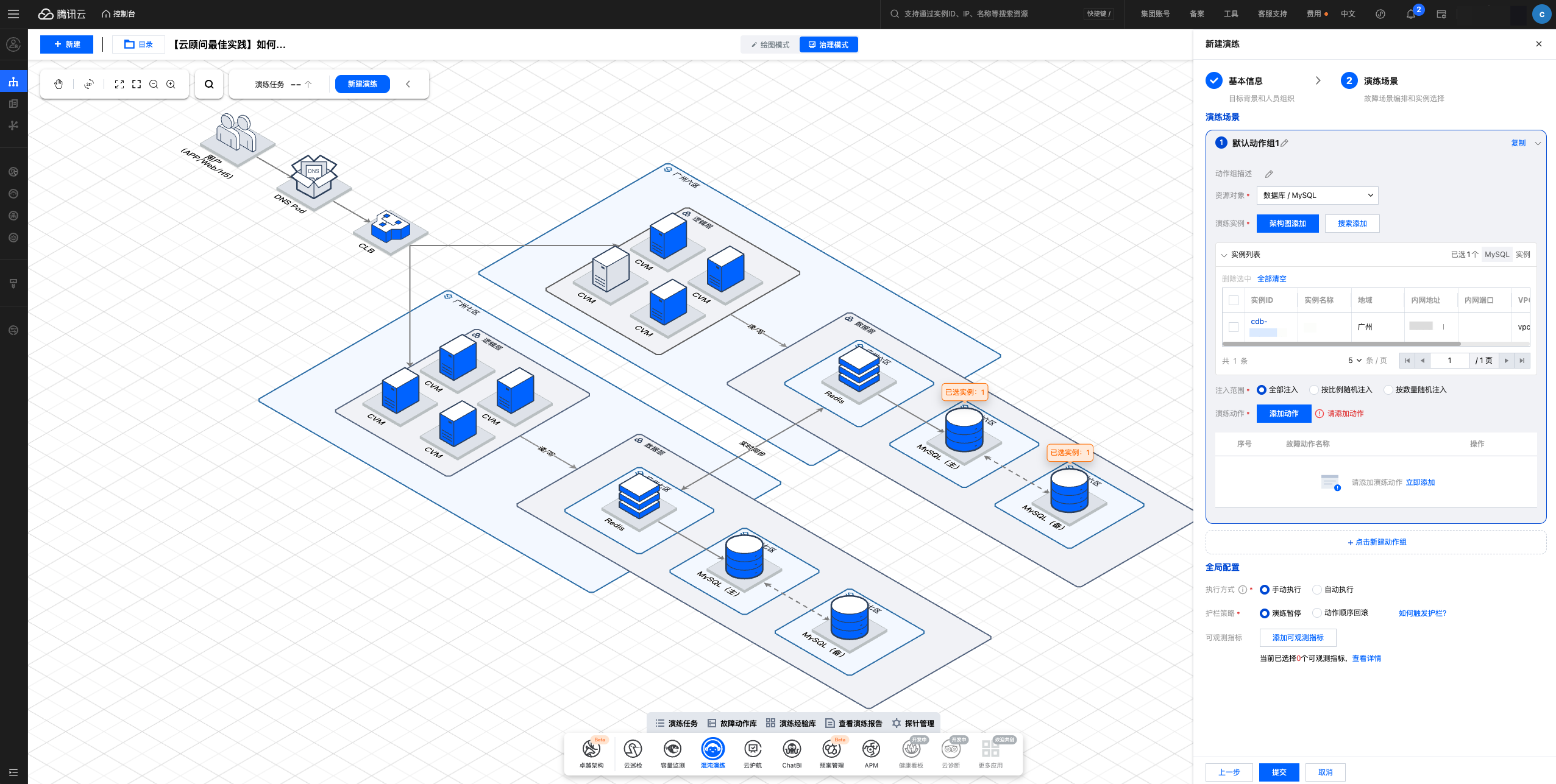Switch to 绘图模式 tab

(x=770, y=44)
